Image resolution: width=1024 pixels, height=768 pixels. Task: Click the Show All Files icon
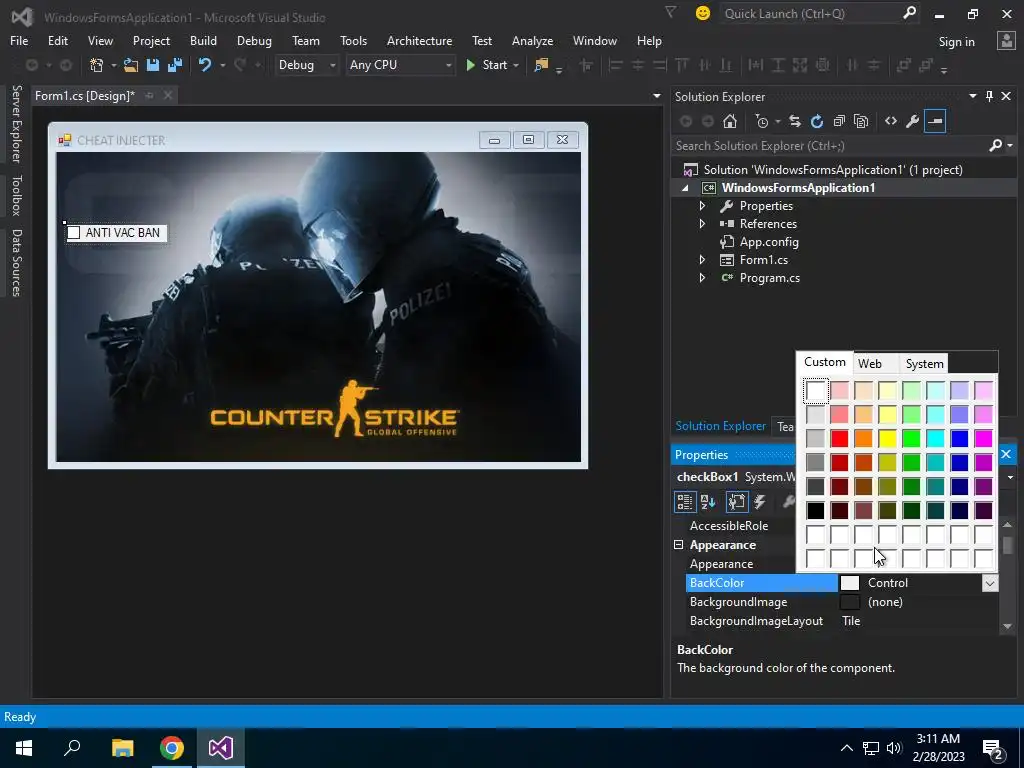pyautogui.click(x=861, y=121)
